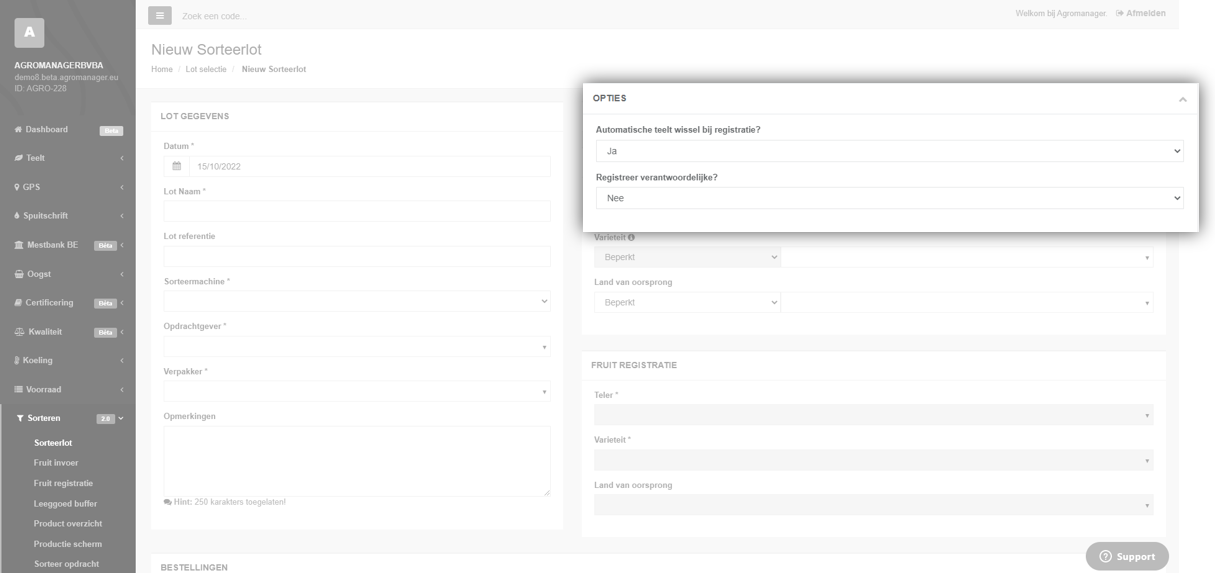Expand the Mestbank BE sidebar menu

67,245
